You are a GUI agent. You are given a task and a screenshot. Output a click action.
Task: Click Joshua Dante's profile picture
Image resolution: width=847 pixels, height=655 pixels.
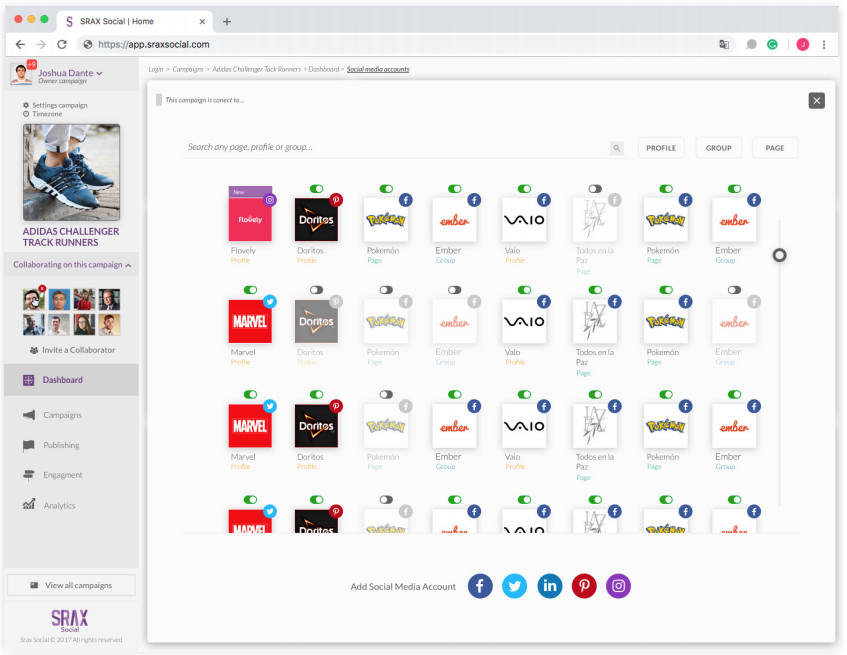[21, 74]
